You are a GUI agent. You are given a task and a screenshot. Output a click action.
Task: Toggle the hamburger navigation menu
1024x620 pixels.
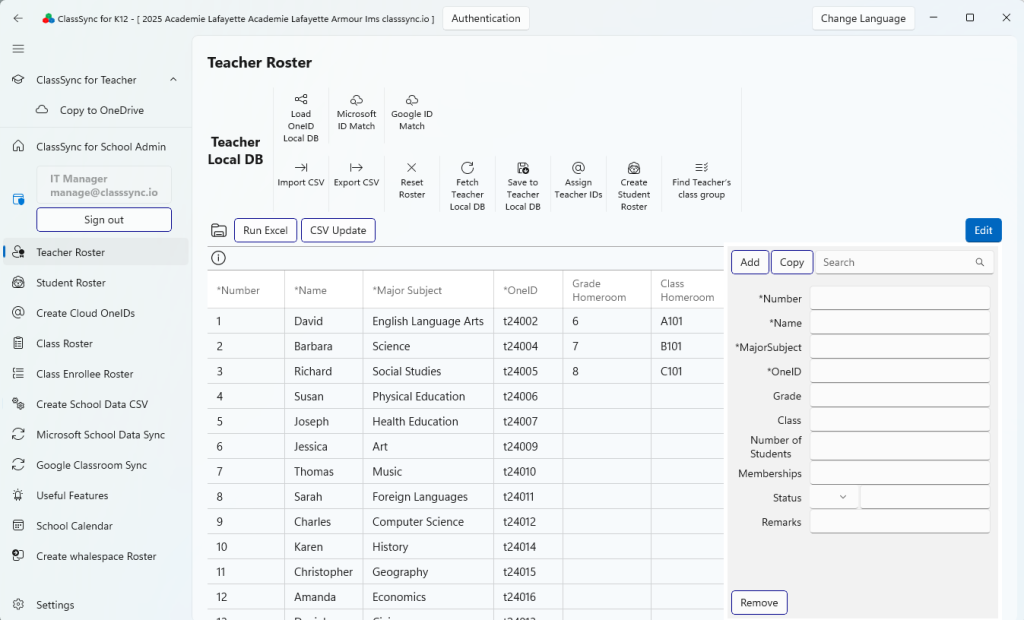tap(18, 49)
